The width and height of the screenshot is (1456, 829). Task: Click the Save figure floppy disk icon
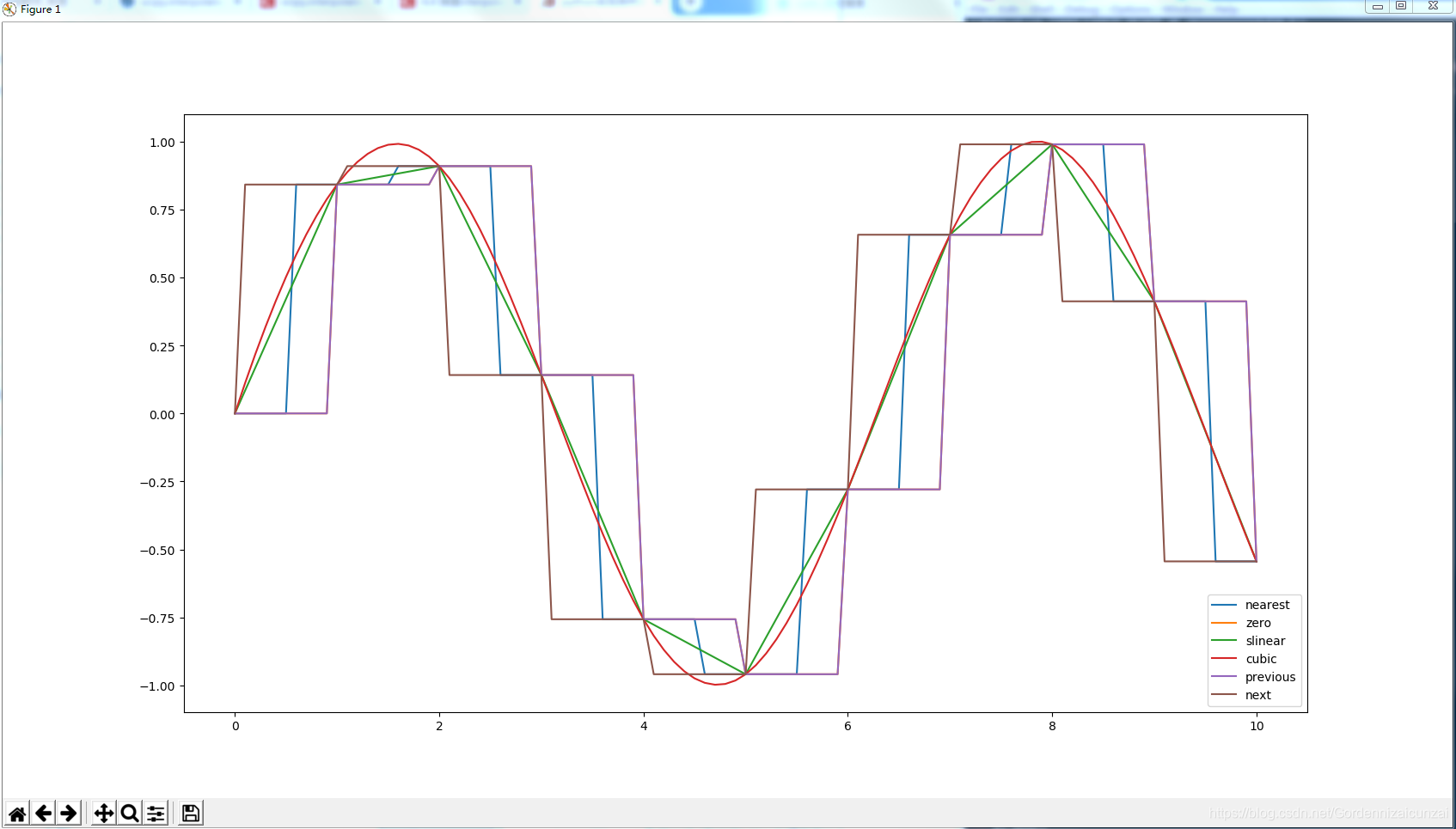coord(190,812)
